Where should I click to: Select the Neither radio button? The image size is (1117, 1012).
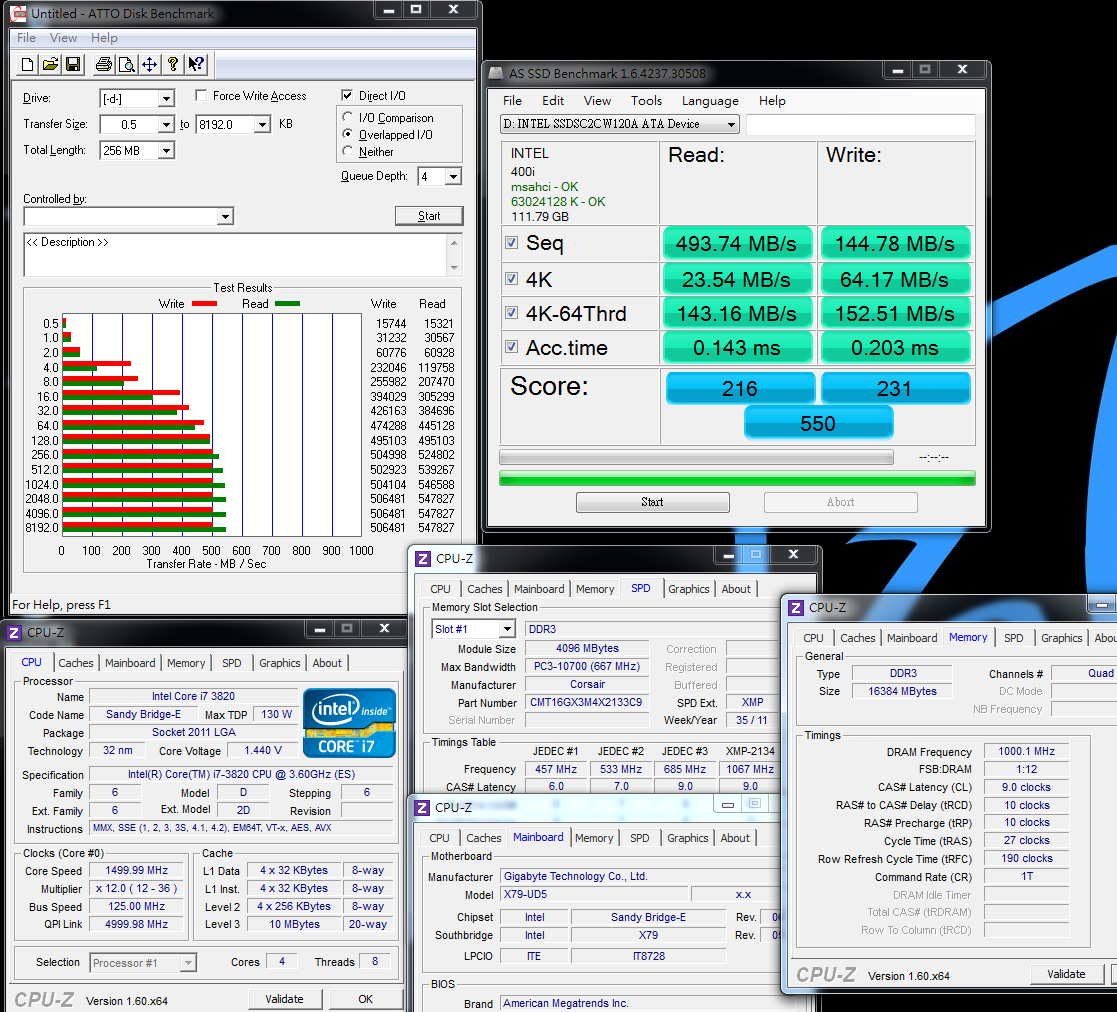click(x=348, y=151)
